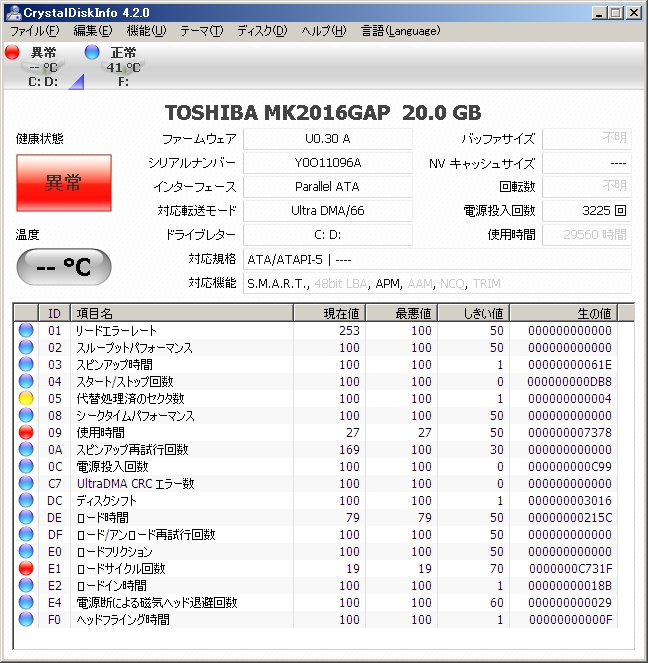Screen dimensions: 648x663
Task: Open the ヘルプ(H) menu
Action: point(324,31)
